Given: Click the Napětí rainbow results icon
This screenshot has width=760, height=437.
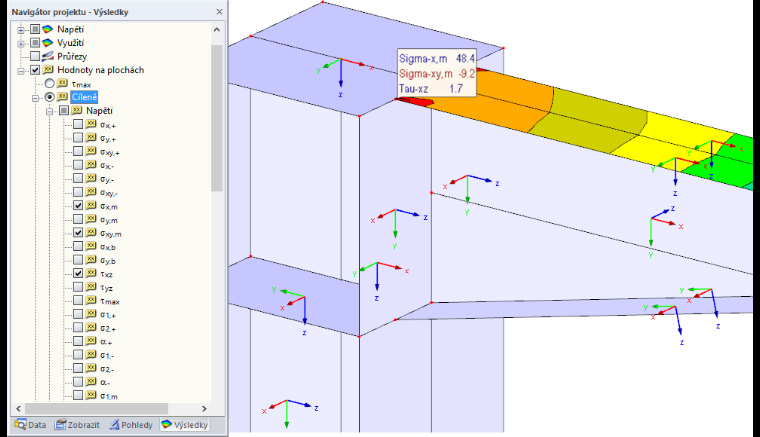Looking at the screenshot, I should pyautogui.click(x=48, y=30).
